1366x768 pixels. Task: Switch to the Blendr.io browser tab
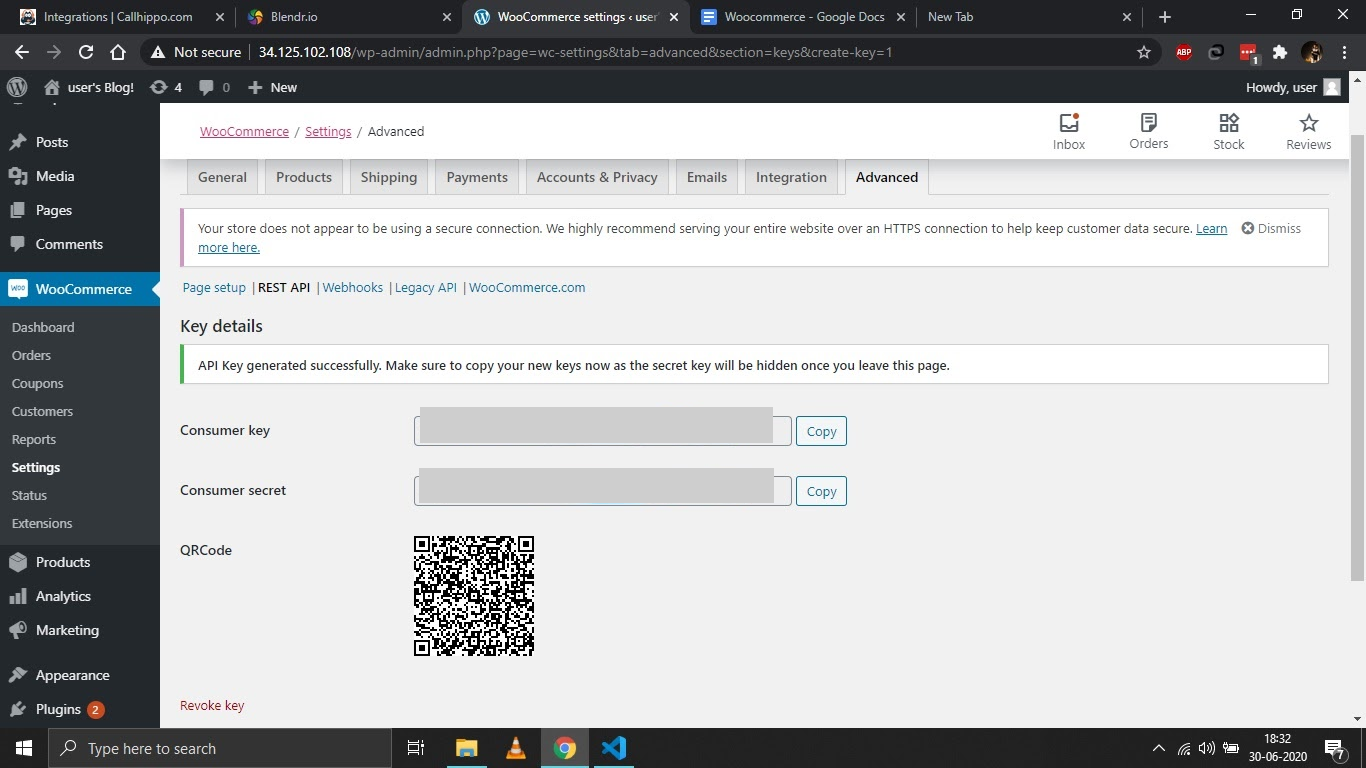[350, 17]
